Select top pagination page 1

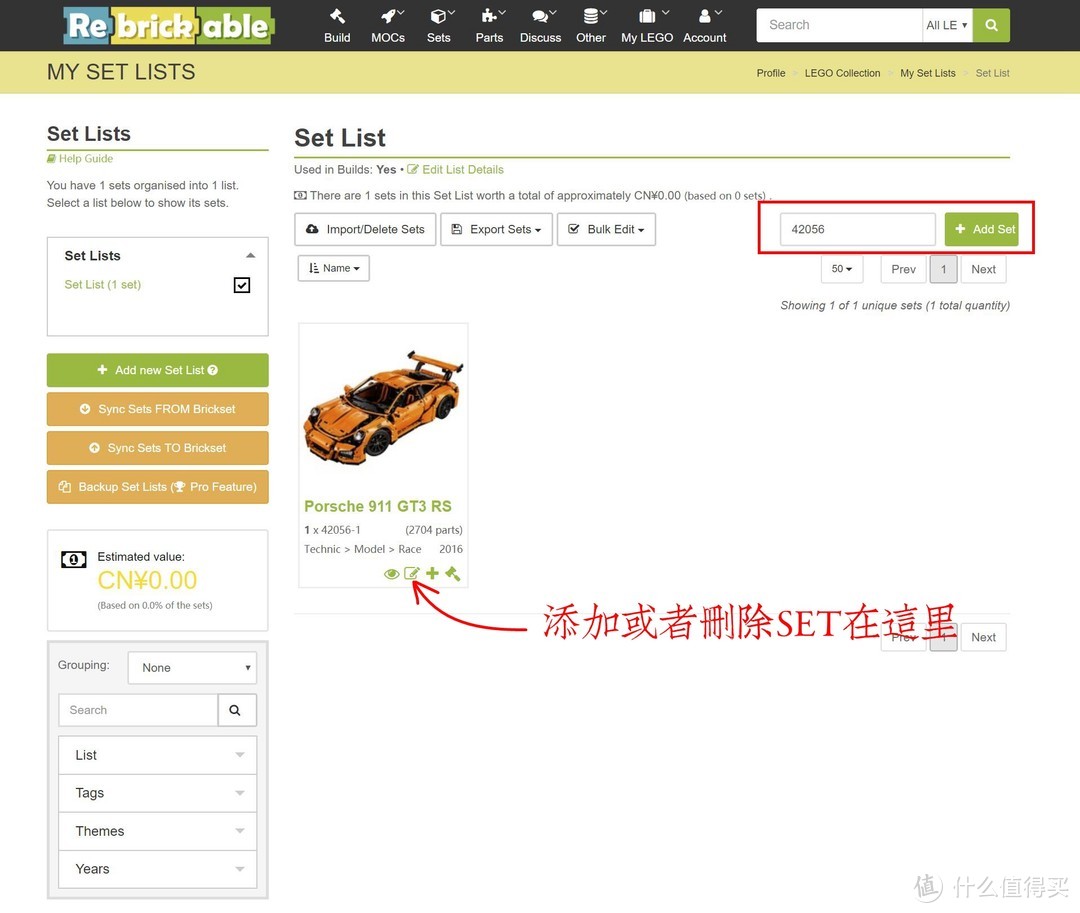944,269
